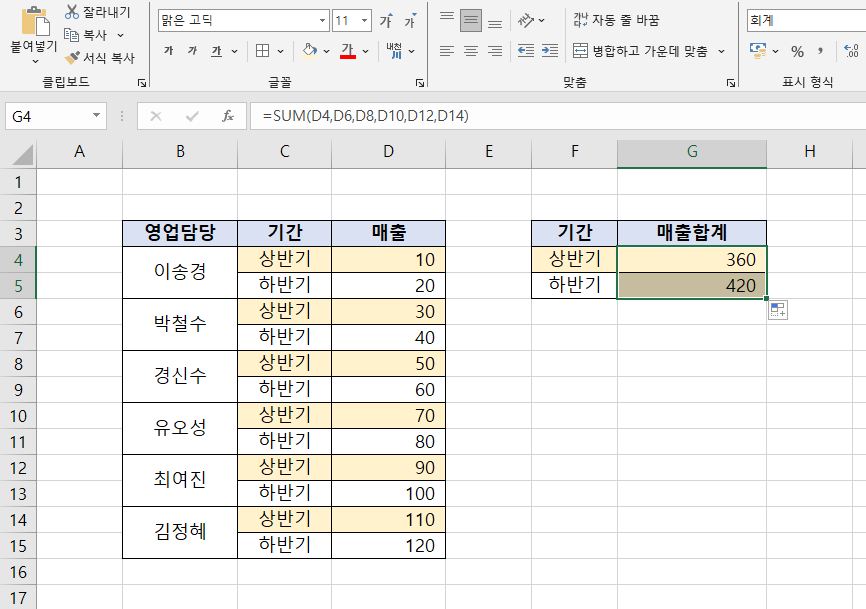Align text left
Image resolution: width=866 pixels, height=609 pixels.
(x=447, y=51)
